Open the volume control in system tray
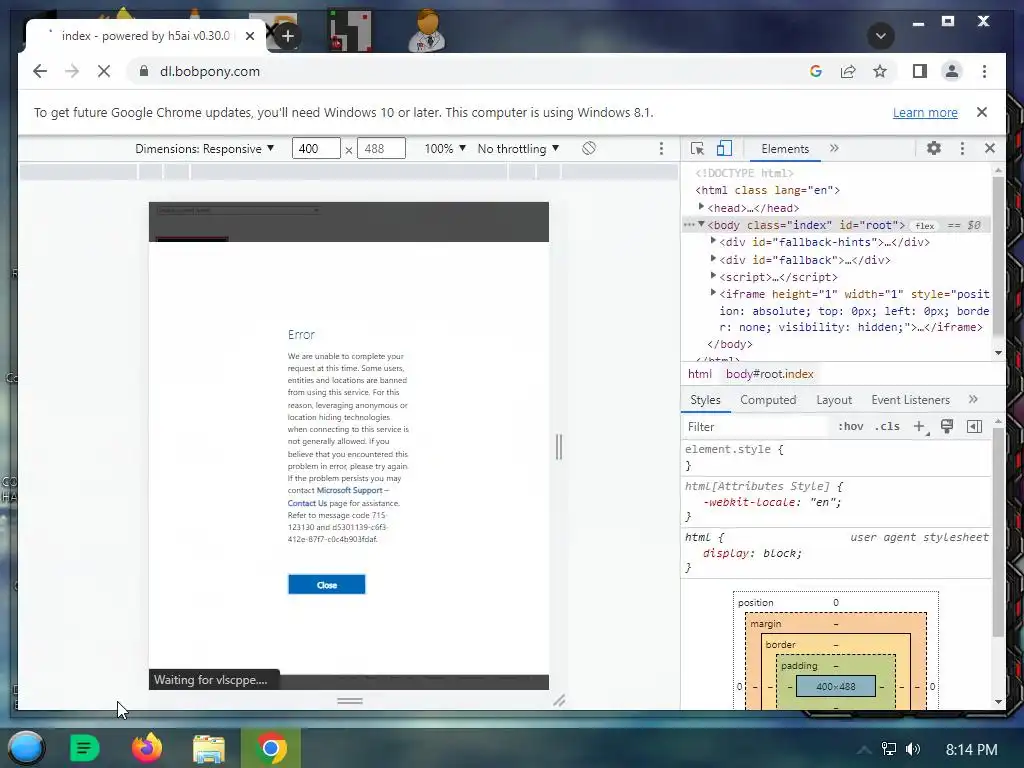1024x768 pixels. [913, 749]
